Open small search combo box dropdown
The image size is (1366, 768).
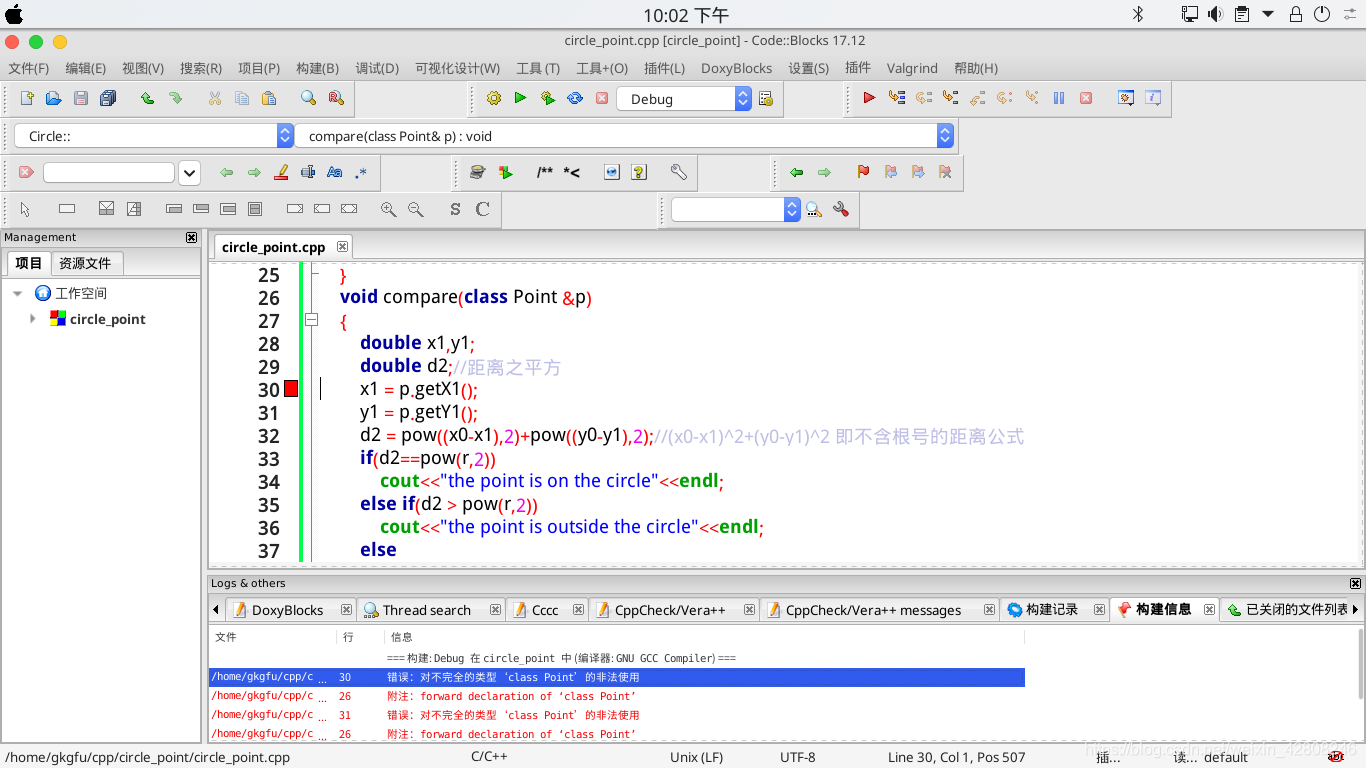(793, 209)
